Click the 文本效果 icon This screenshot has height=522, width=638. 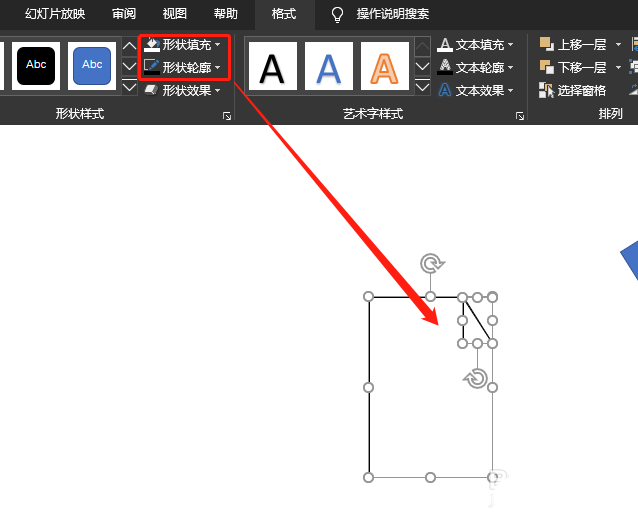click(445, 90)
